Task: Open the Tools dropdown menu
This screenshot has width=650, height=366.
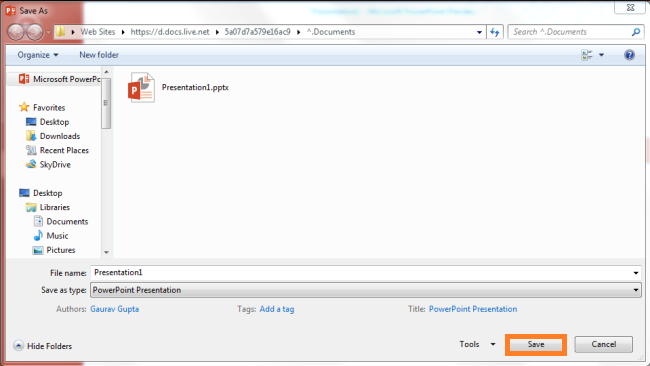Action: 477,344
